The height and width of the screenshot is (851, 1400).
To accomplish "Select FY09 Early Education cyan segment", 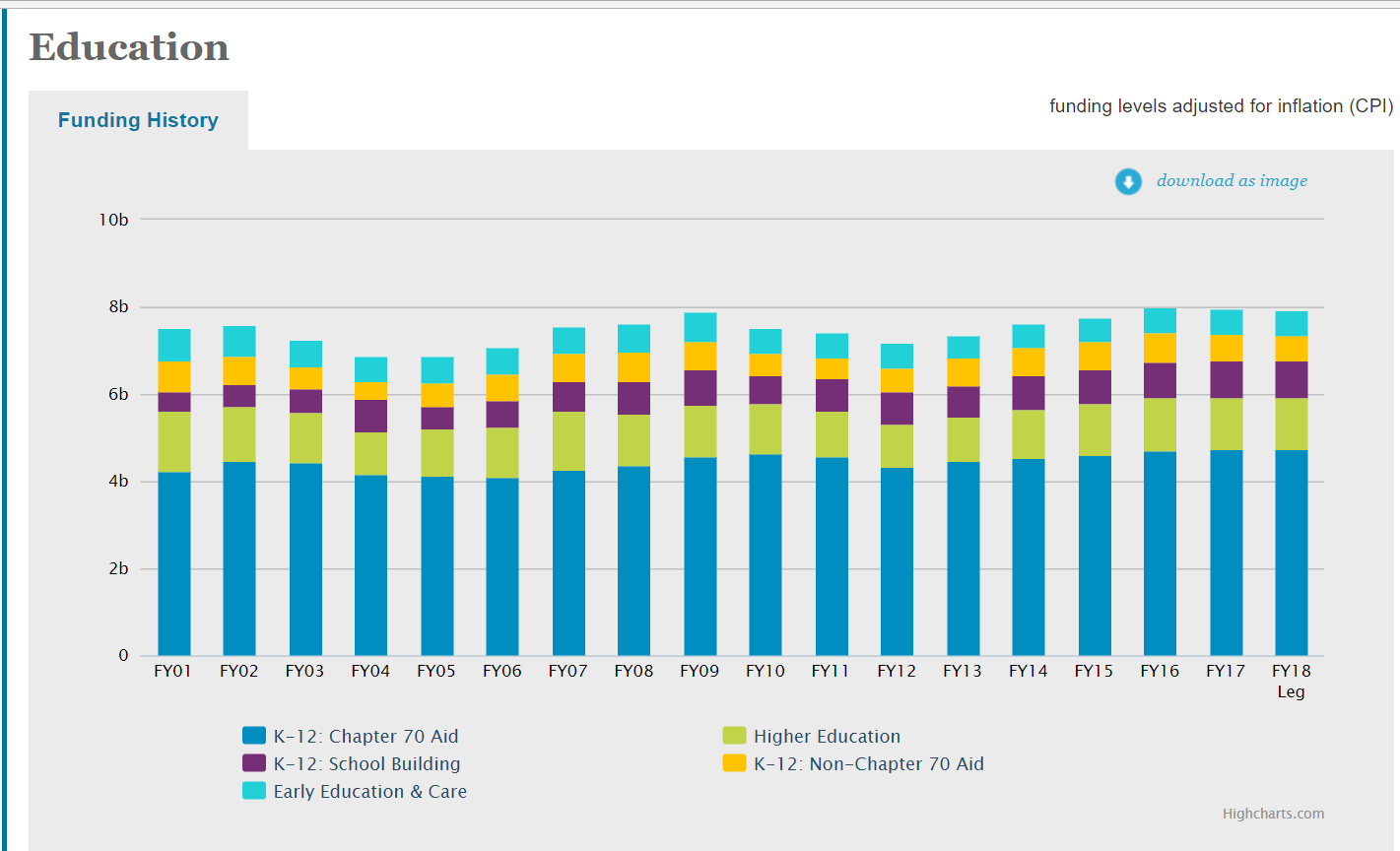I will point(700,328).
